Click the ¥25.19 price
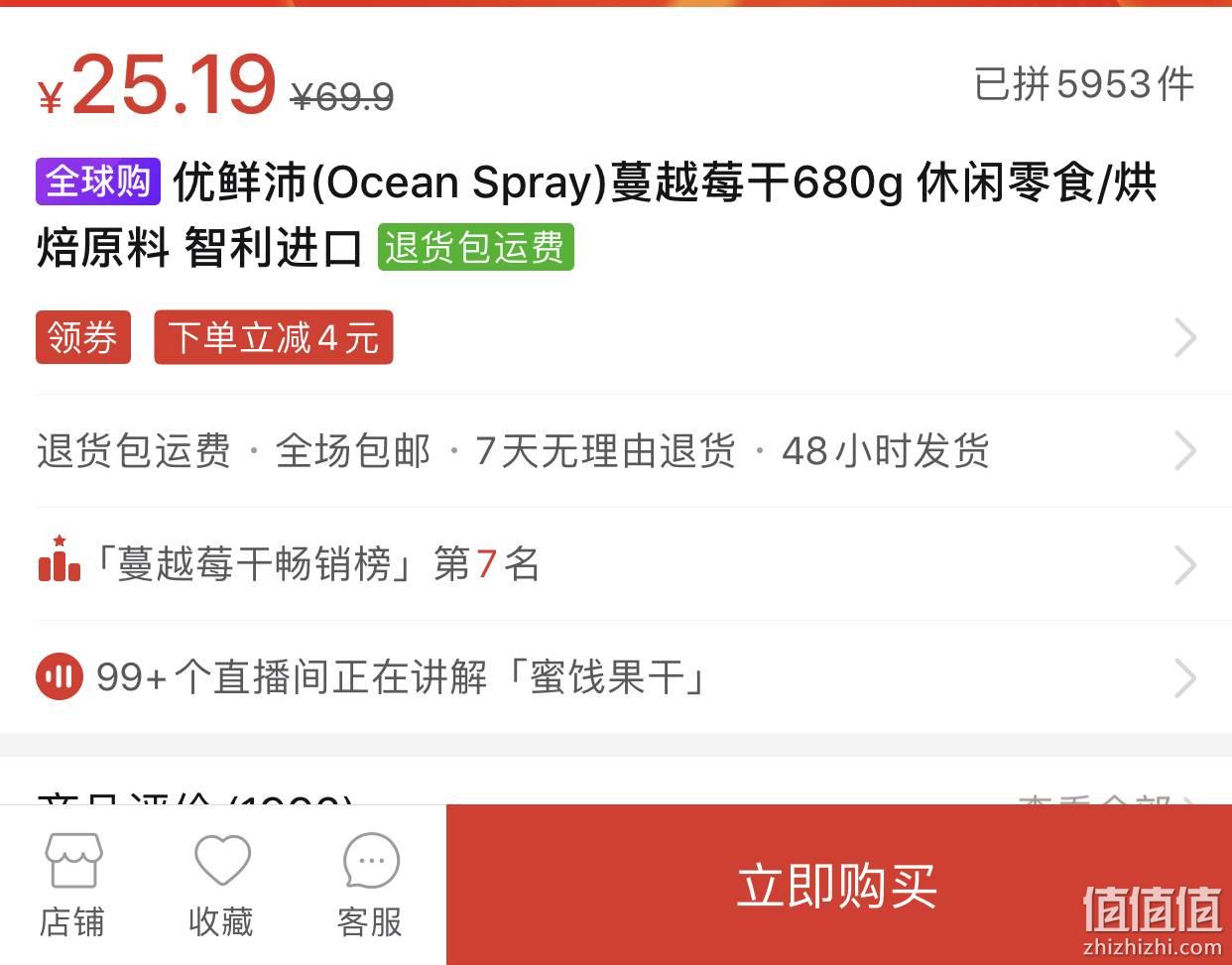Viewport: 1232px width, 965px height. point(157,85)
